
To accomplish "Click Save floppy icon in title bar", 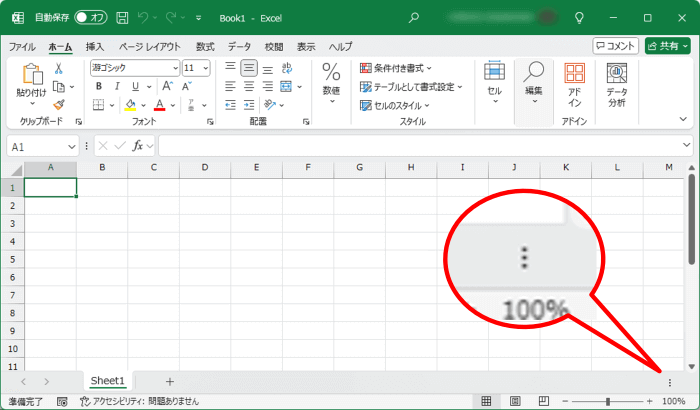I will 122,18.
